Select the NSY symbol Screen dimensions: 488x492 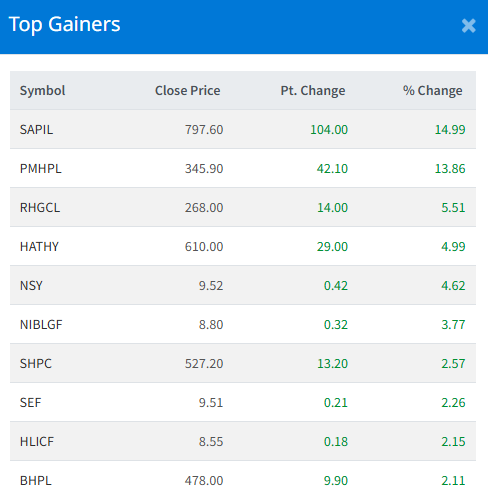click(x=31, y=285)
